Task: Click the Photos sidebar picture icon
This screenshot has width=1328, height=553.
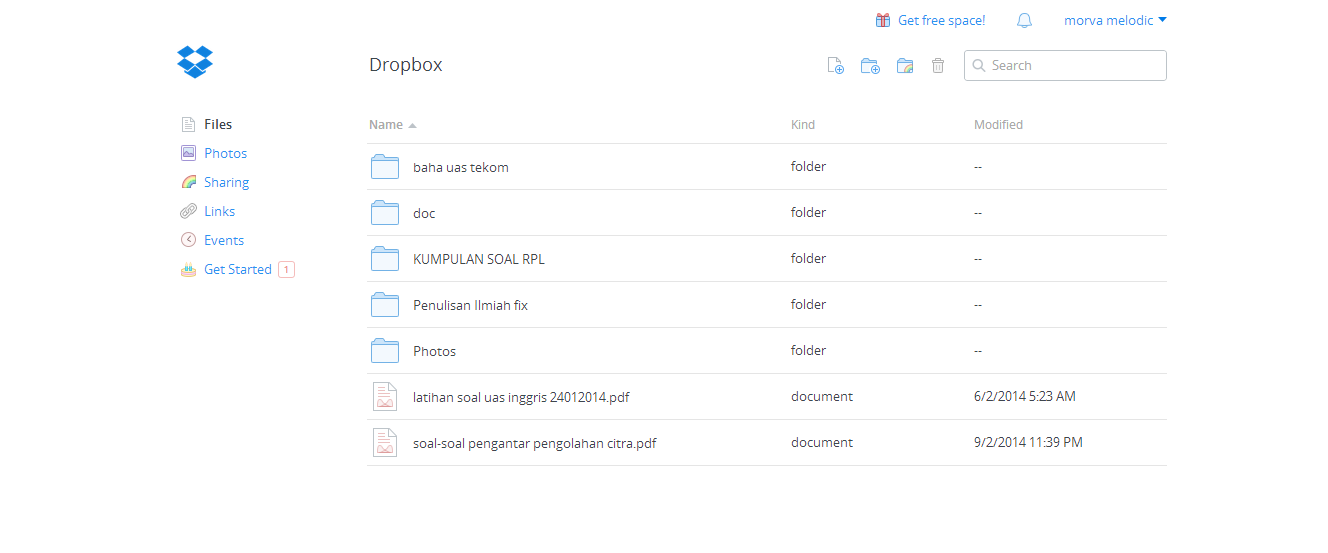Action: [x=188, y=153]
